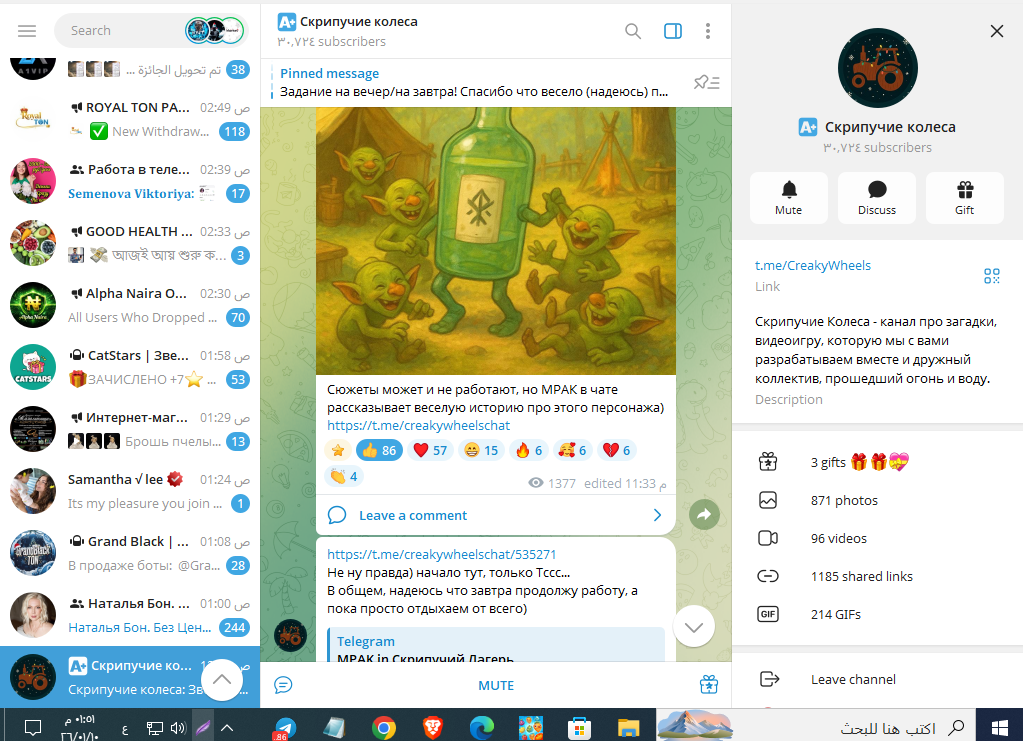Add star reaction to post

(x=338, y=450)
